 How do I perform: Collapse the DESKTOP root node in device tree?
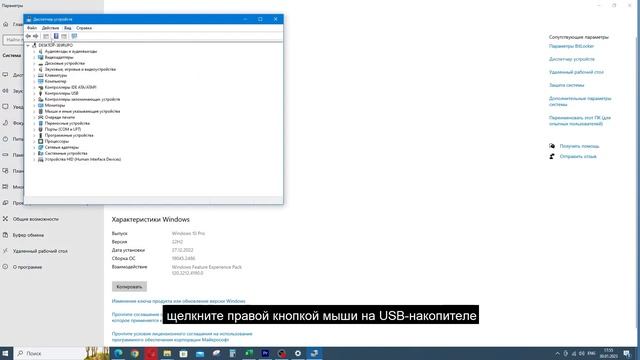(28, 45)
